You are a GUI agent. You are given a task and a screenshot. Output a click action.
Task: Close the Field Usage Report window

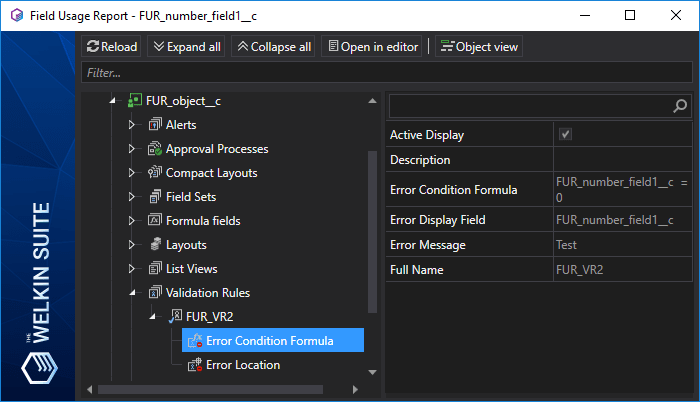[676, 15]
